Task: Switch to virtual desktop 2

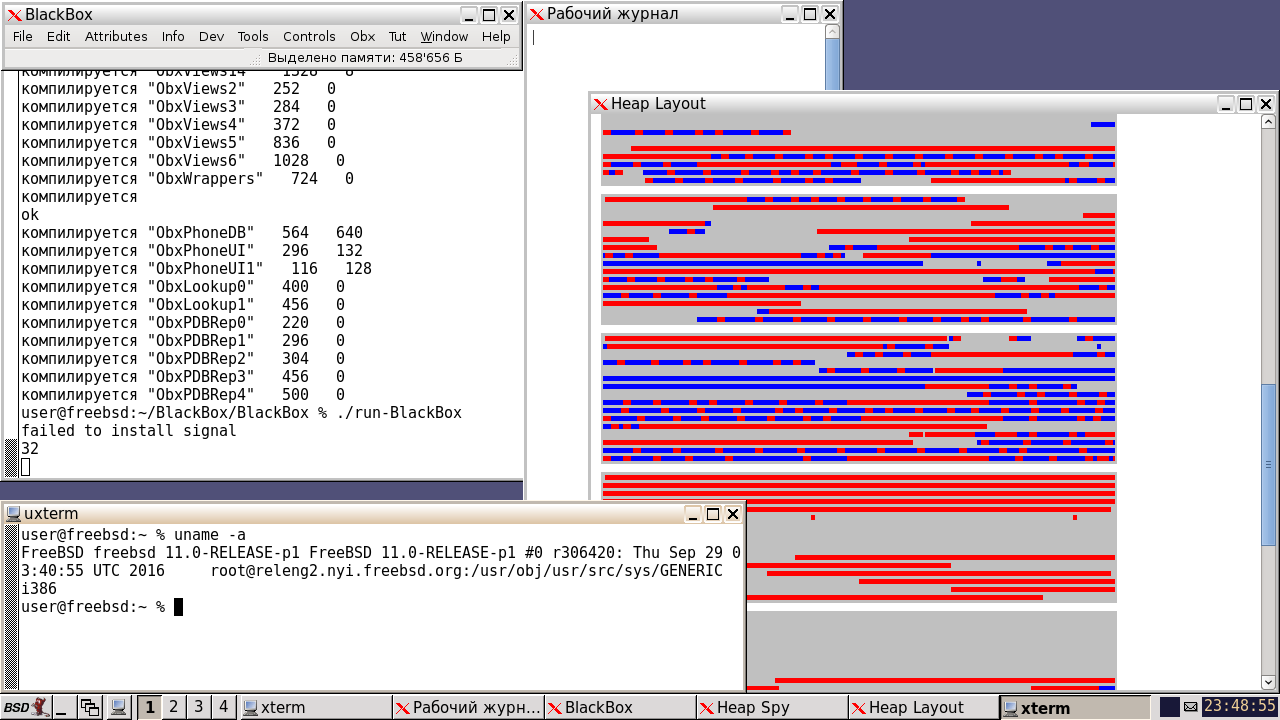Action: (x=173, y=707)
